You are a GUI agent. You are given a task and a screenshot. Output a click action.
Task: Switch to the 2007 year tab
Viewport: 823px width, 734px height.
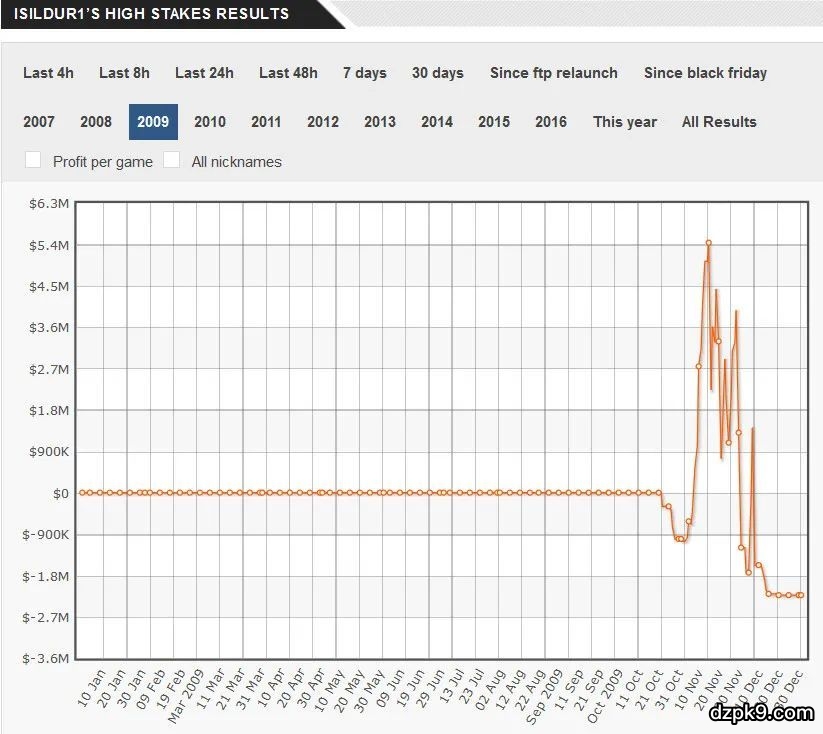click(x=39, y=122)
